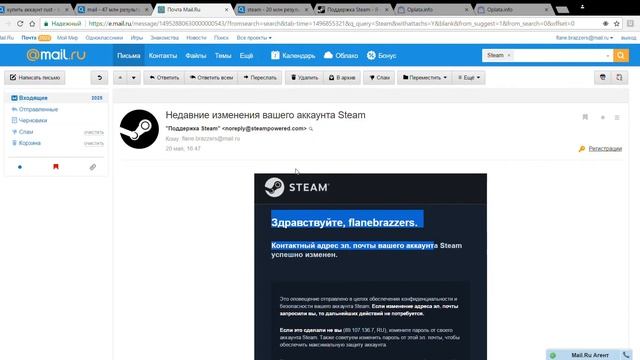
Task: Open Мой Мир portal link
Action: click(x=67, y=38)
